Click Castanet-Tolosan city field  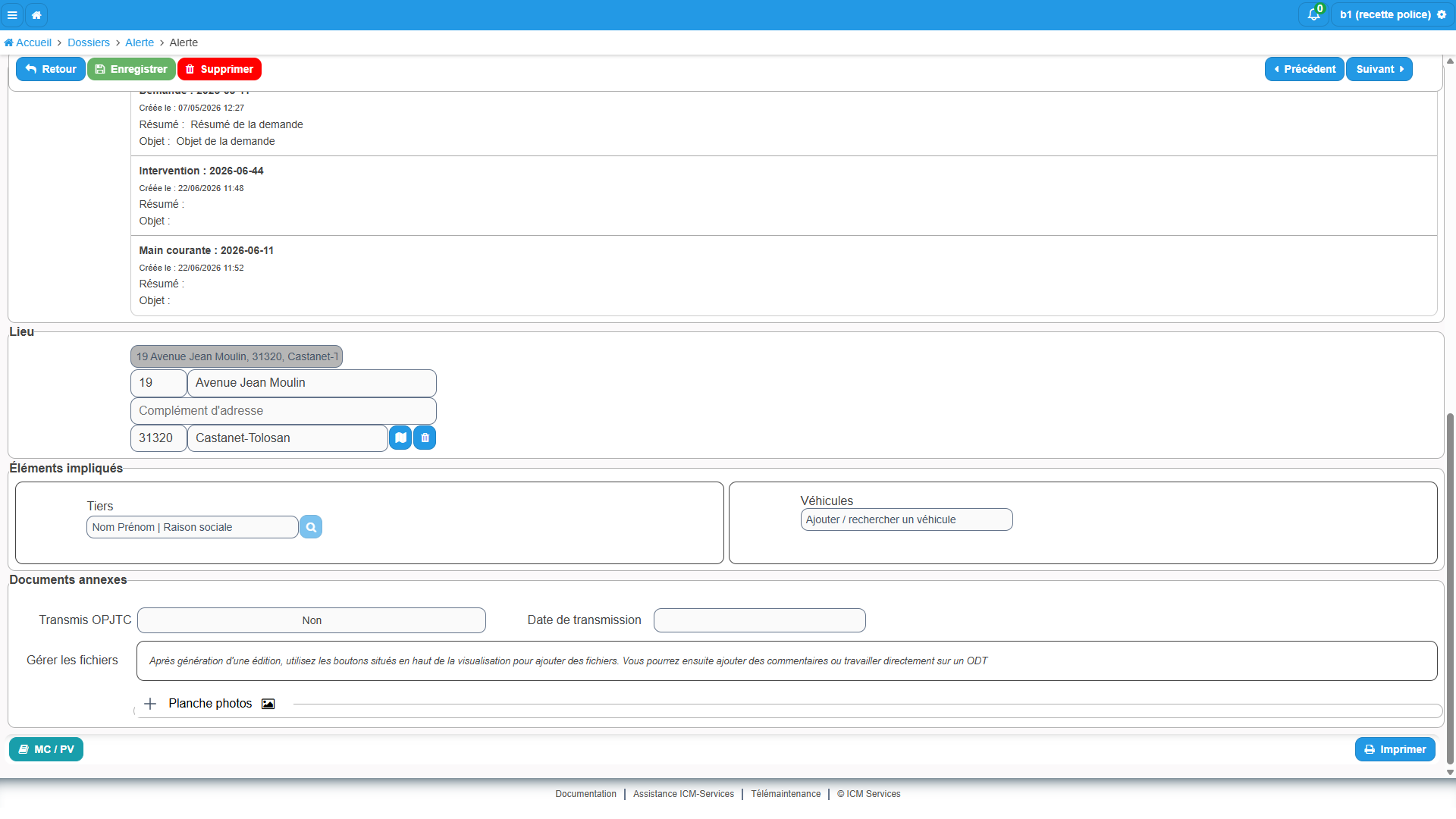tap(287, 438)
